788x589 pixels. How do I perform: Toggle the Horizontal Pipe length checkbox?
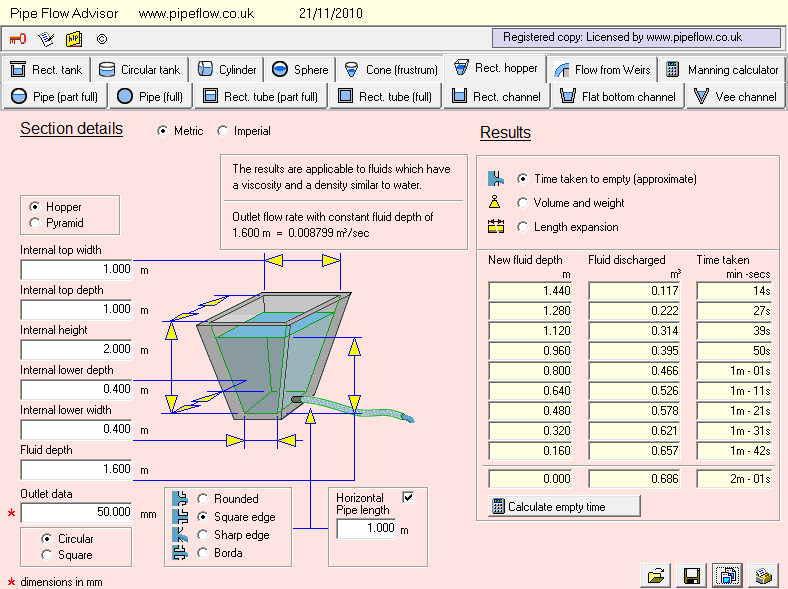pyautogui.click(x=408, y=497)
